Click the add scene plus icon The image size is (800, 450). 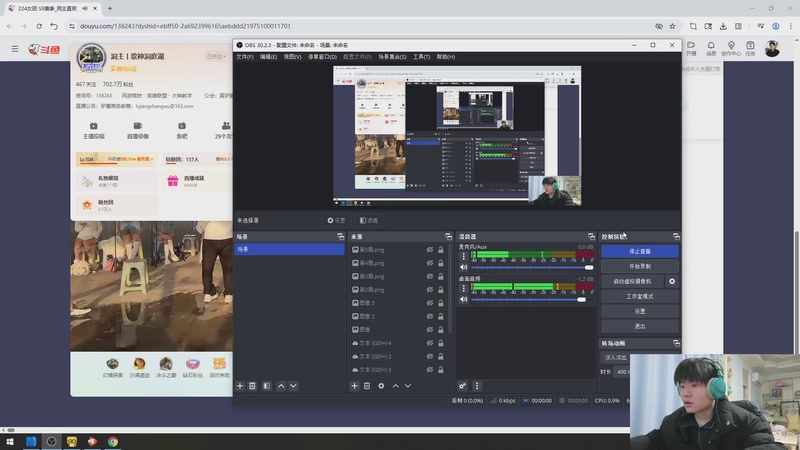click(240, 385)
